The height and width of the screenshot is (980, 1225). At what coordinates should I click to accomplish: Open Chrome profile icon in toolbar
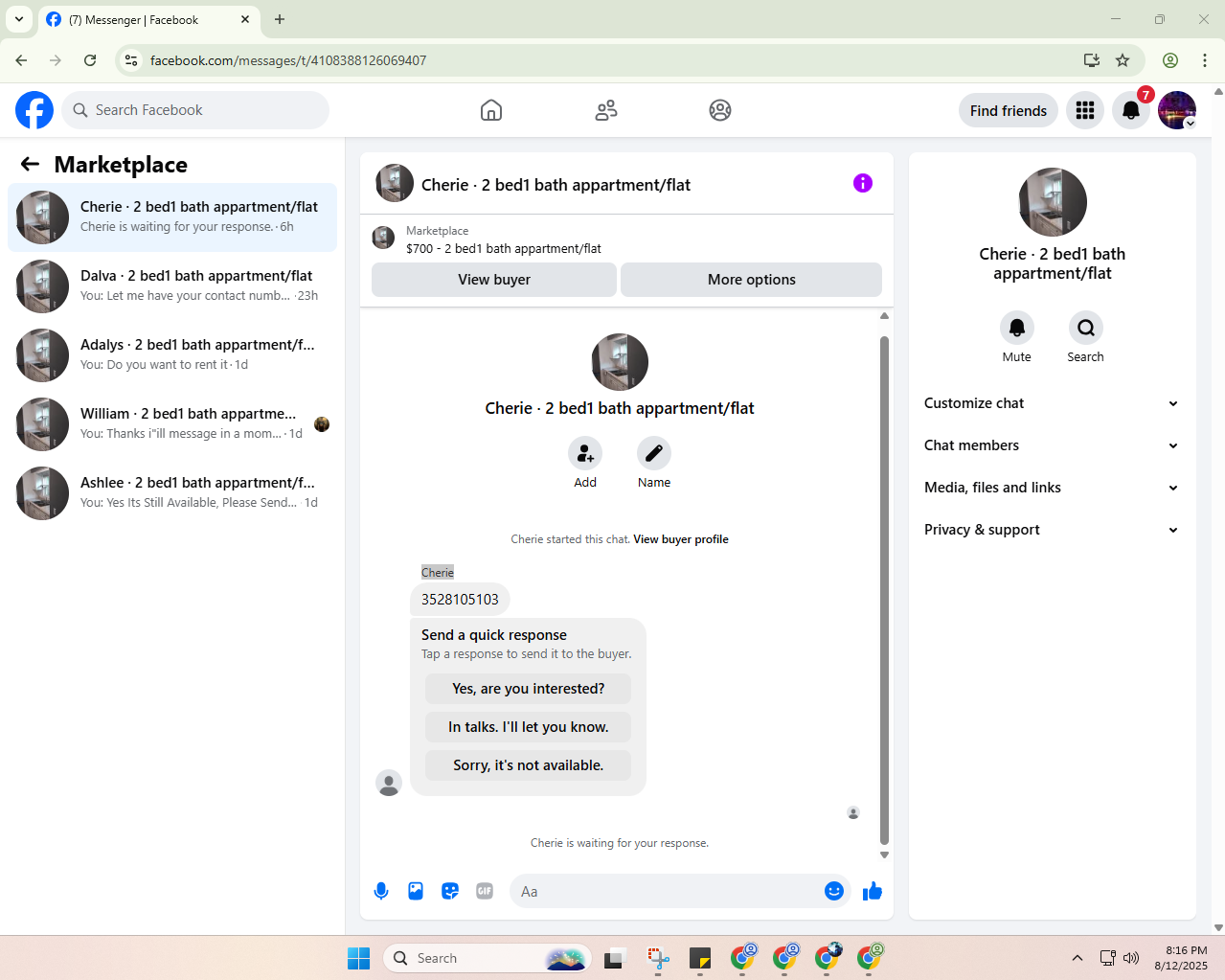coord(1170,60)
